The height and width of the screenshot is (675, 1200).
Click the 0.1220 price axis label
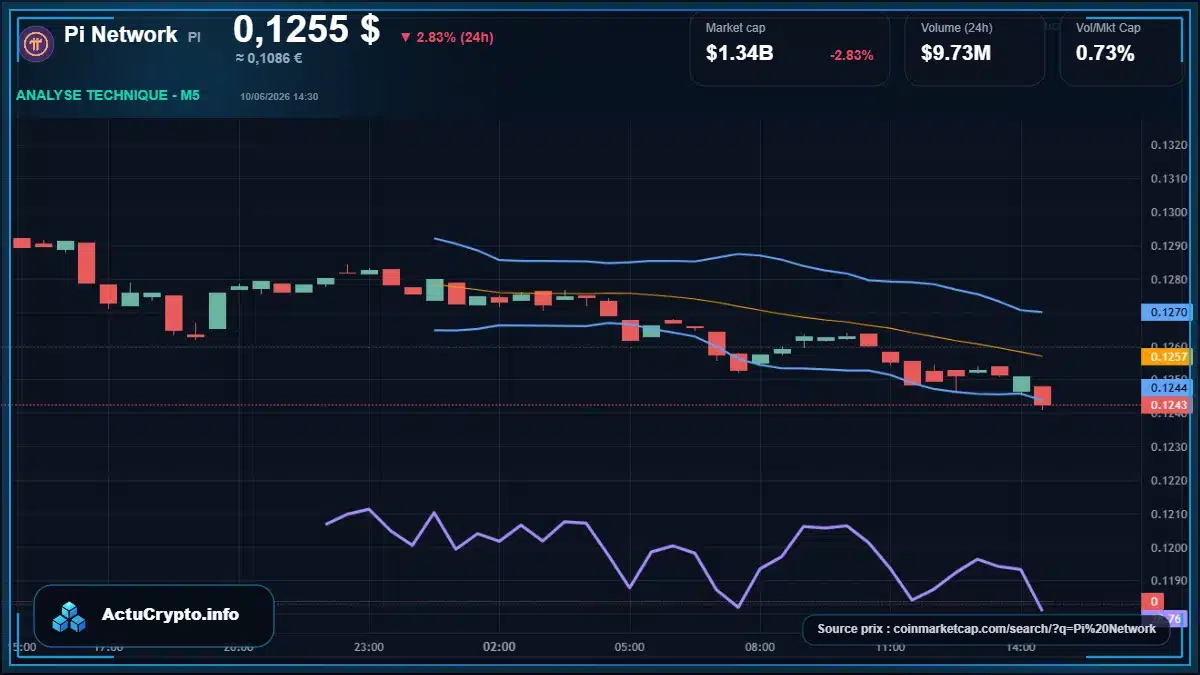(1168, 480)
